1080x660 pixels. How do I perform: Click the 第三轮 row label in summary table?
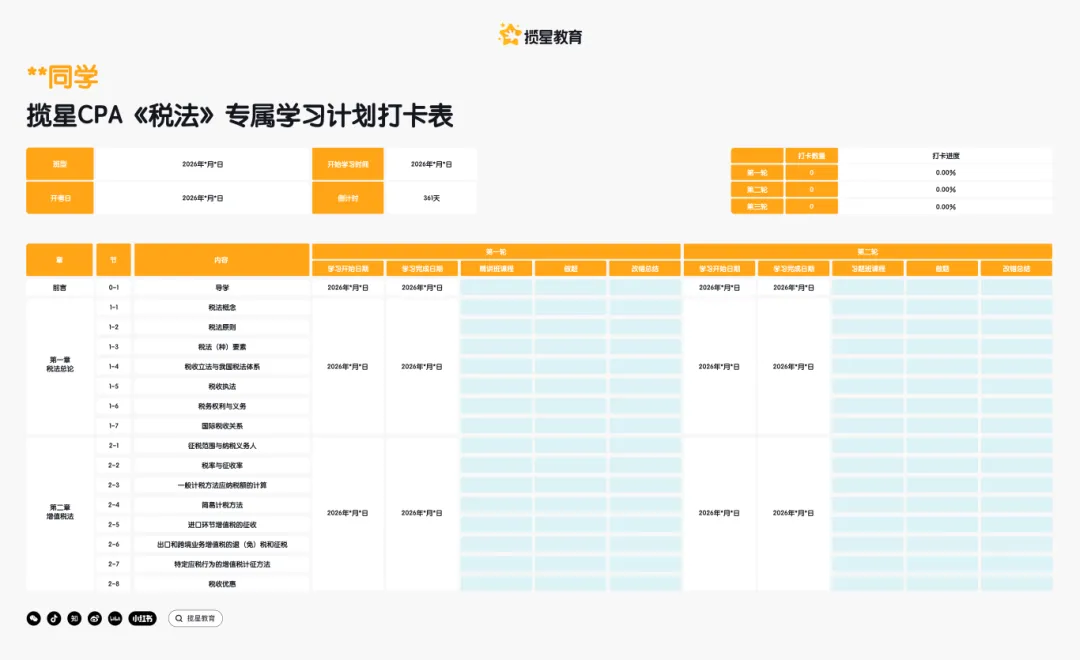pyautogui.click(x=757, y=206)
